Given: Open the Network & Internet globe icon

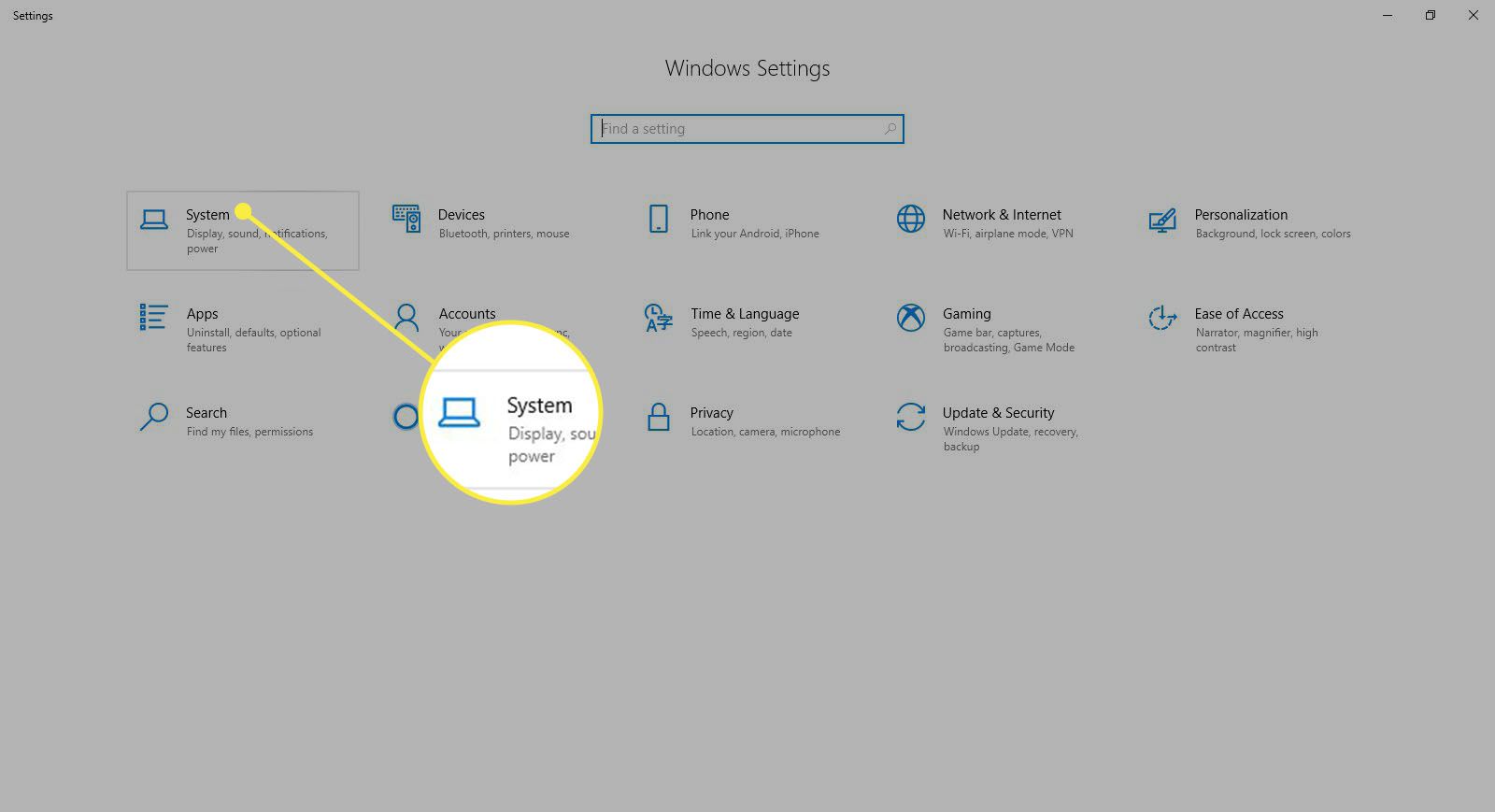Looking at the screenshot, I should 911,219.
